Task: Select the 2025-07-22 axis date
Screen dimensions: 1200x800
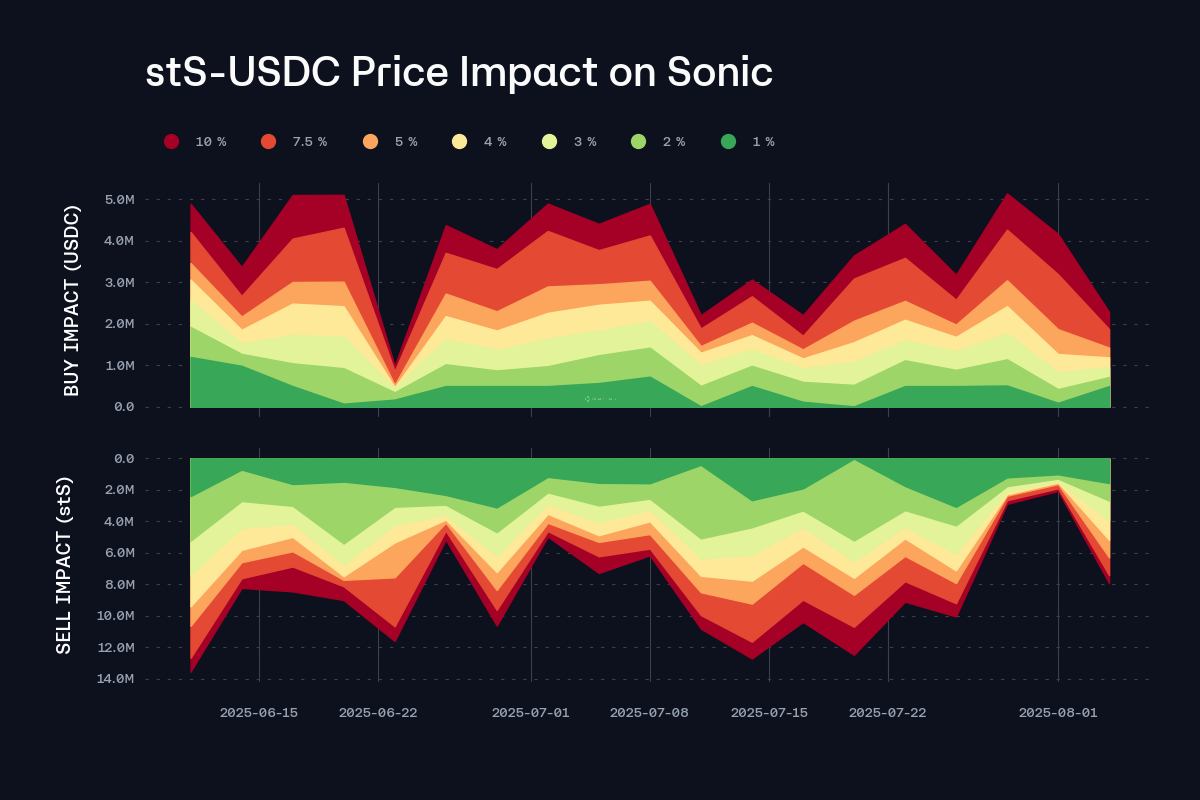Action: pyautogui.click(x=888, y=713)
